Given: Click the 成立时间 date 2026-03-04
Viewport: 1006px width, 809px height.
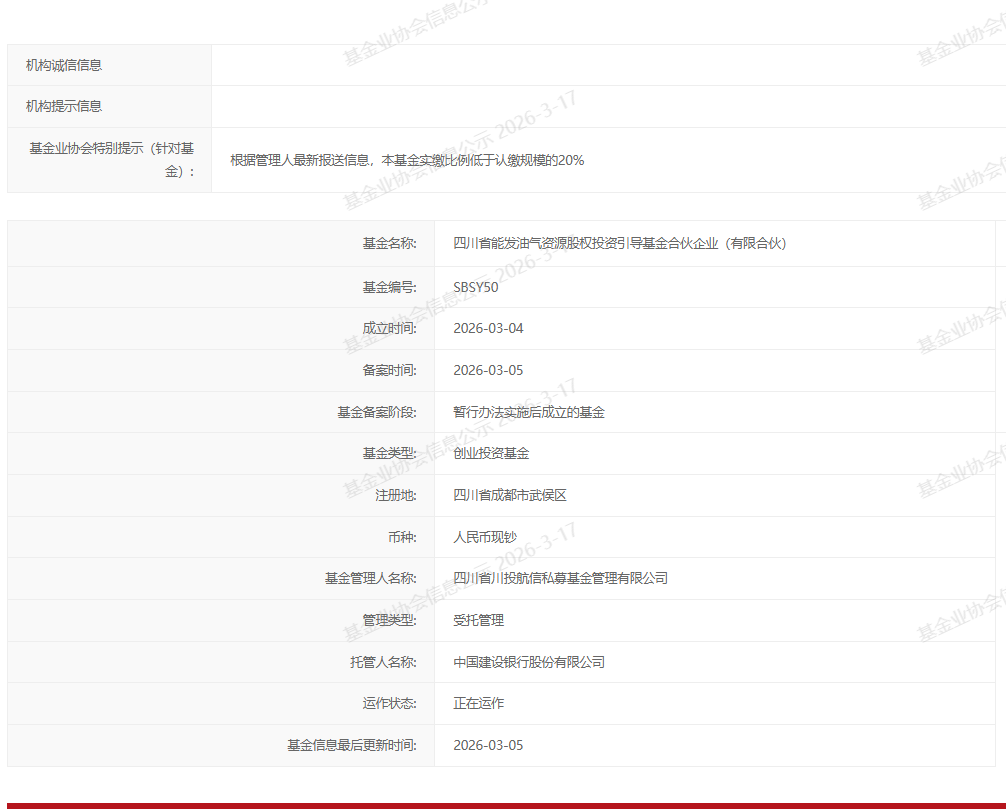Looking at the screenshot, I should pos(488,328).
